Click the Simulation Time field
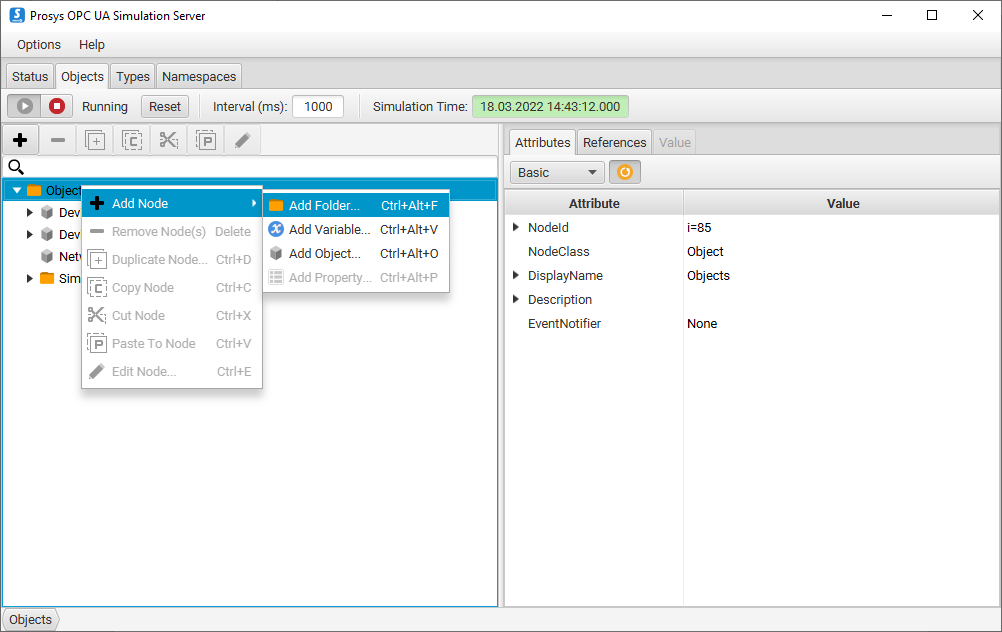This screenshot has height=632, width=1002. [550, 107]
